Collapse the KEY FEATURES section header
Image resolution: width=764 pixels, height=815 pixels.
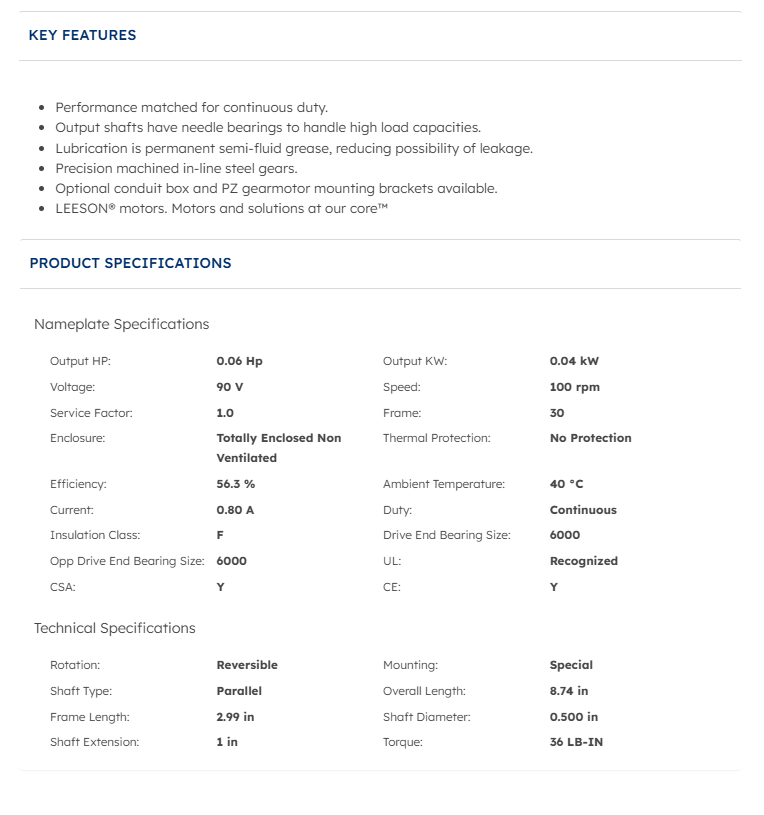pos(83,35)
